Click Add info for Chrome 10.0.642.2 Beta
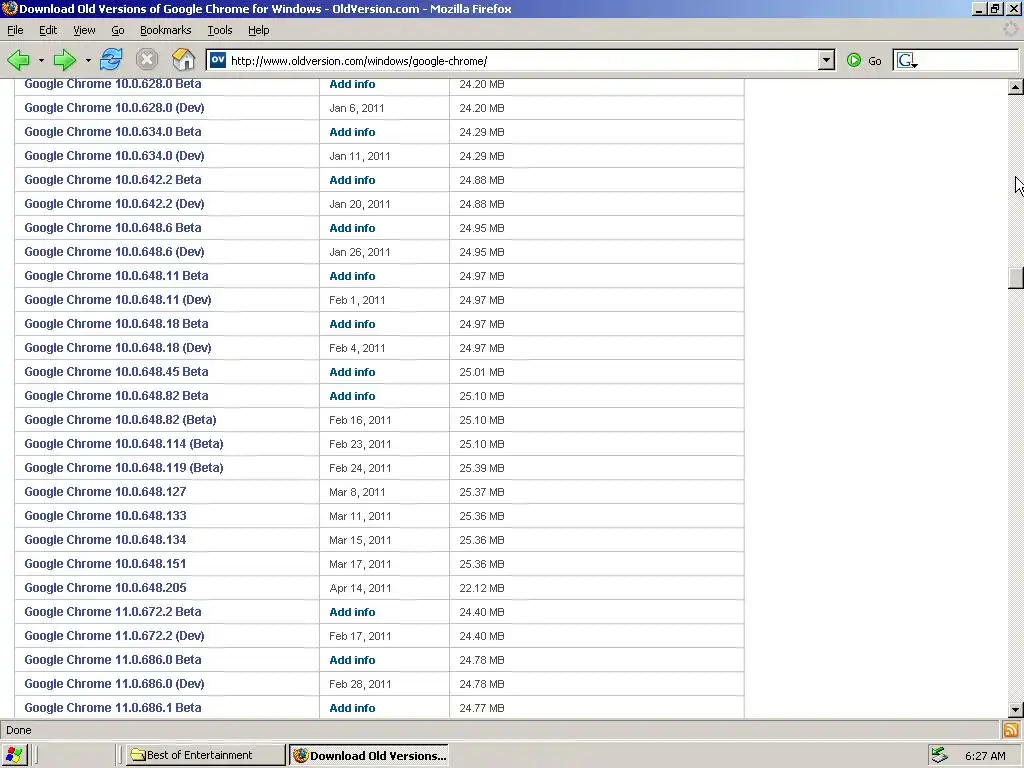Screen dimensions: 1024x768 click(x=352, y=180)
